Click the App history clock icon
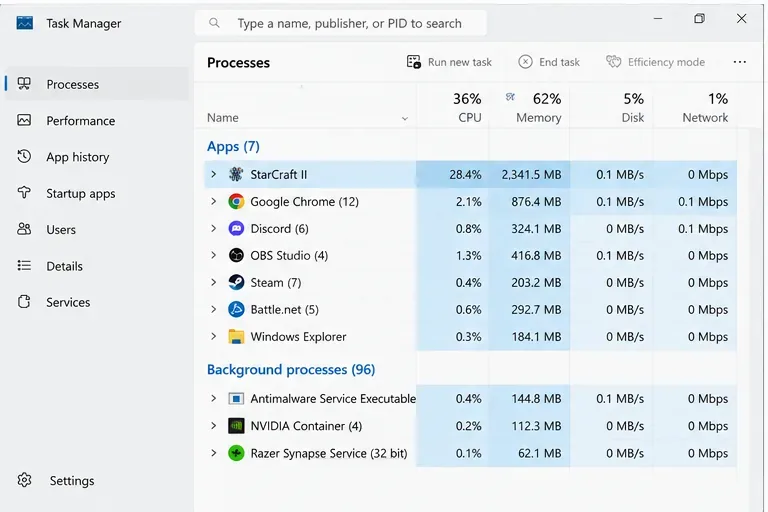This screenshot has height=512, width=768. (x=24, y=156)
